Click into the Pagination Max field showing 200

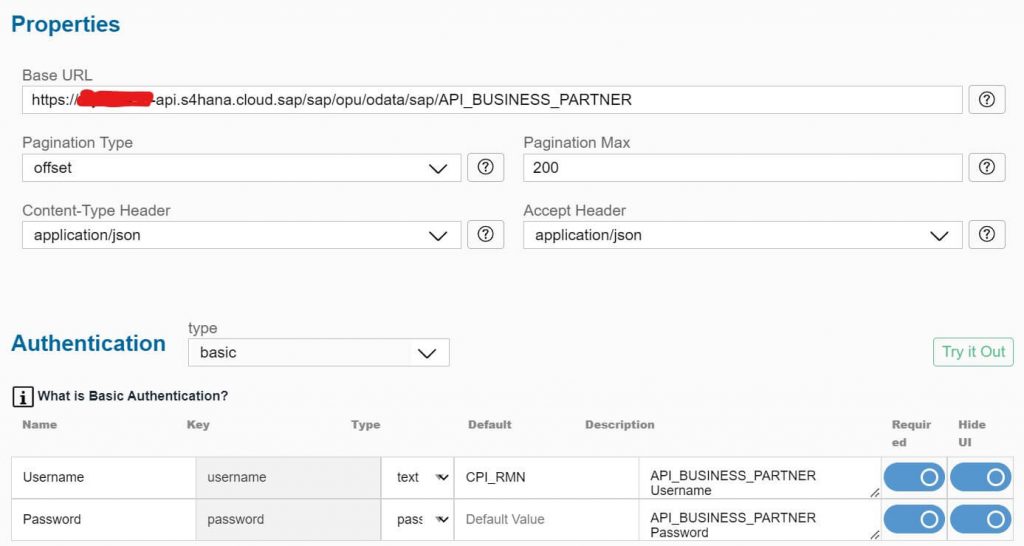(743, 168)
